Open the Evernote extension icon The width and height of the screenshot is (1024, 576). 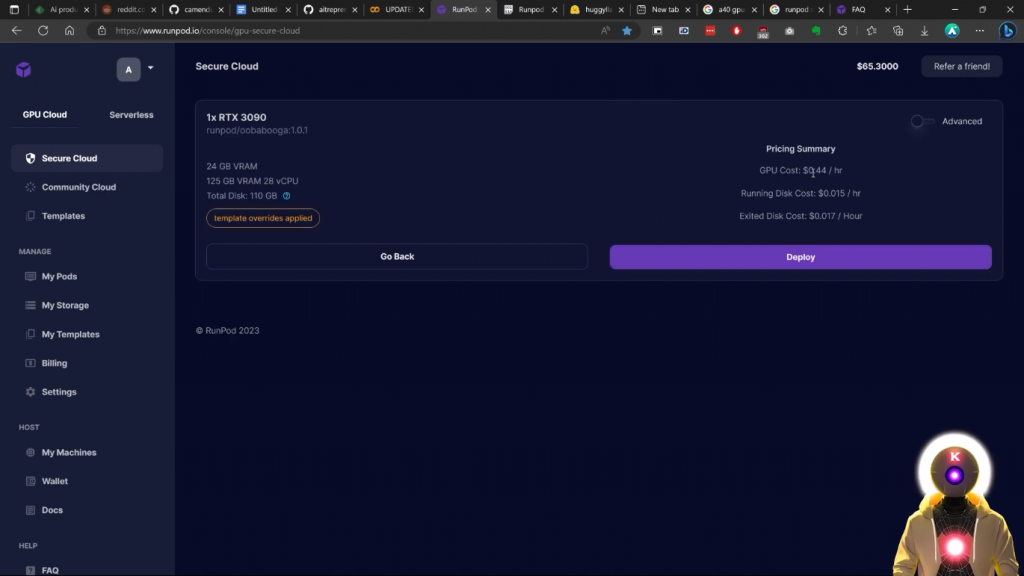(x=816, y=31)
